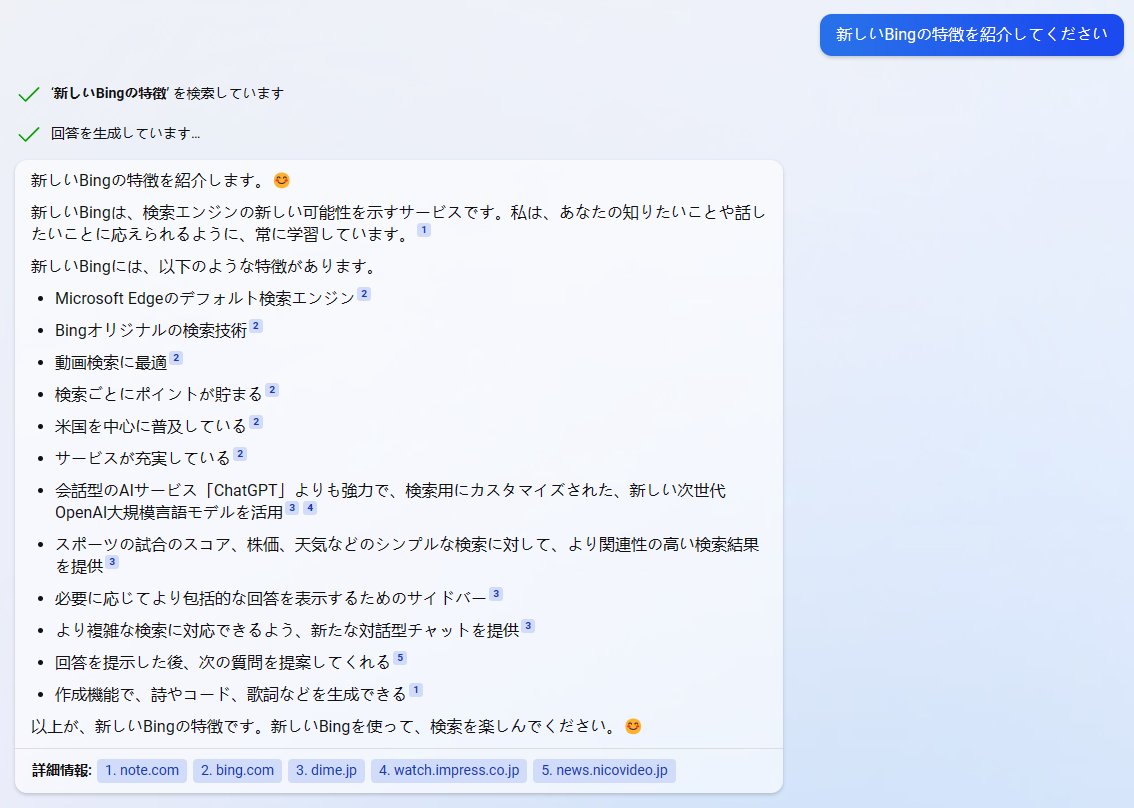1134x808 pixels.
Task: Click the status text 回答を生成しています…
Action: [125, 133]
